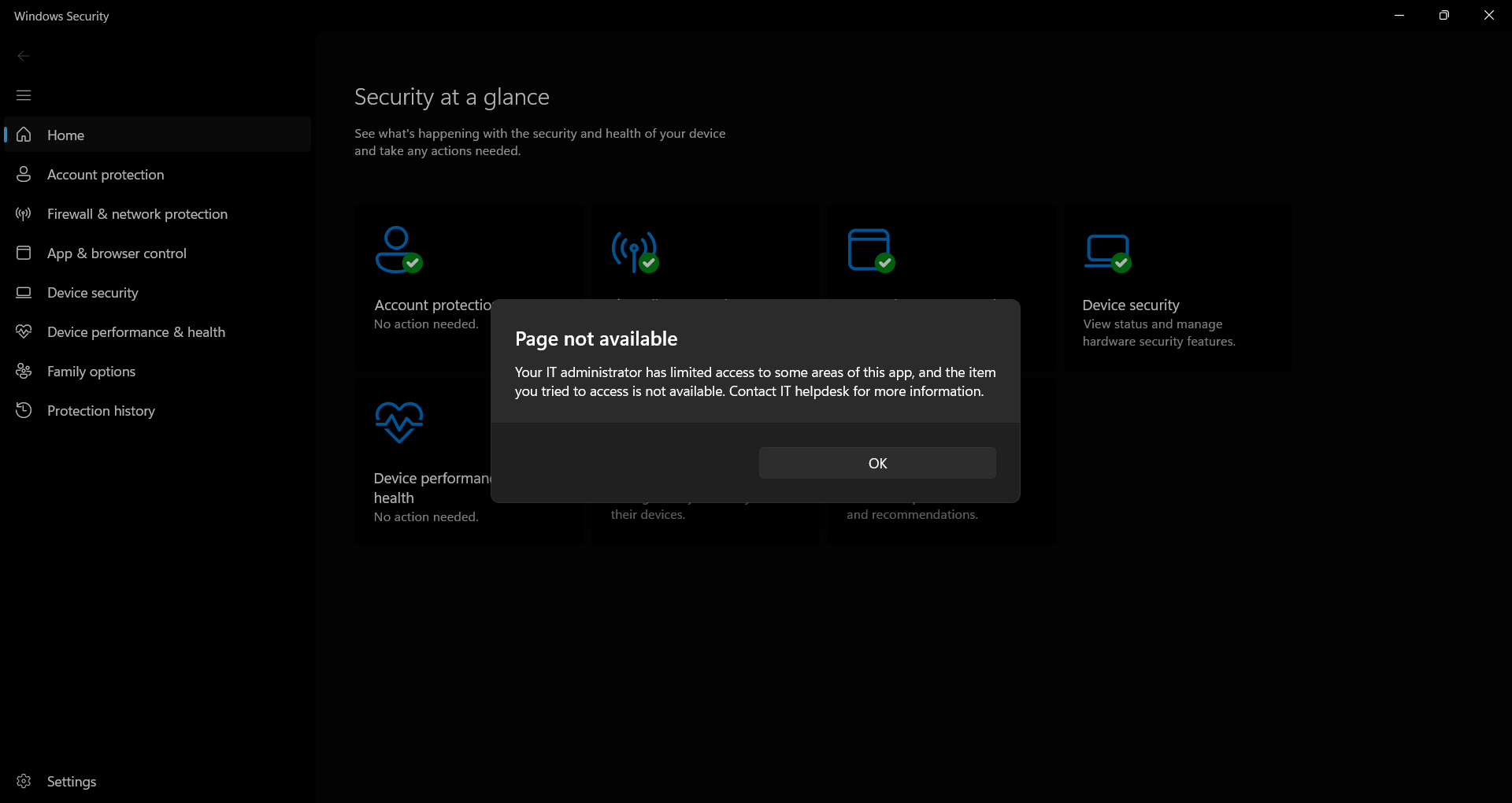The width and height of the screenshot is (1512, 803).
Task: Select the Home house icon in the sidebar
Action: (24, 135)
